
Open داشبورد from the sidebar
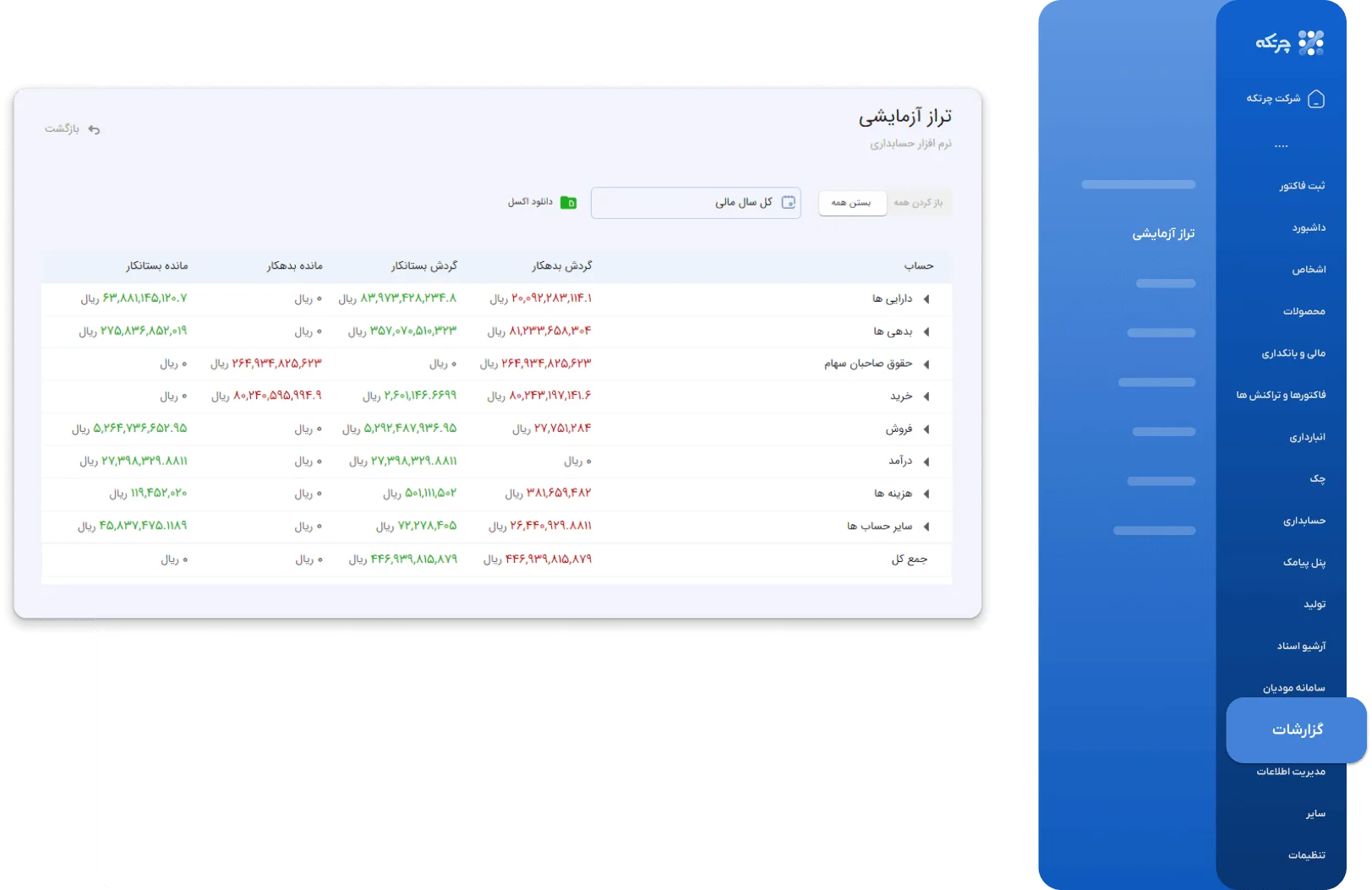coord(1309,227)
